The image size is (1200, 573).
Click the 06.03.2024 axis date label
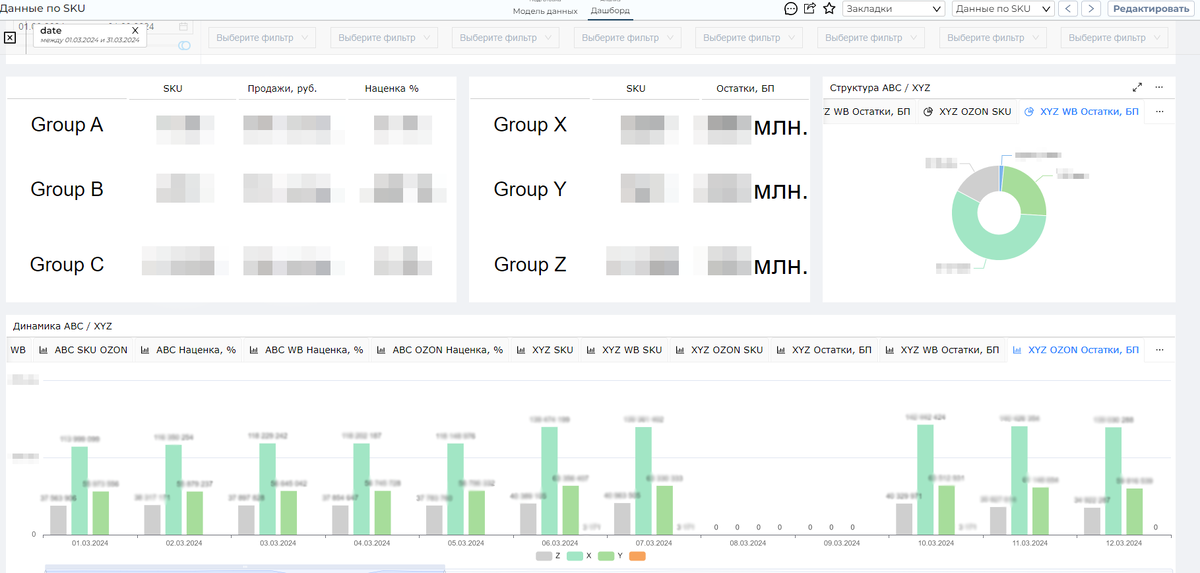[561, 543]
